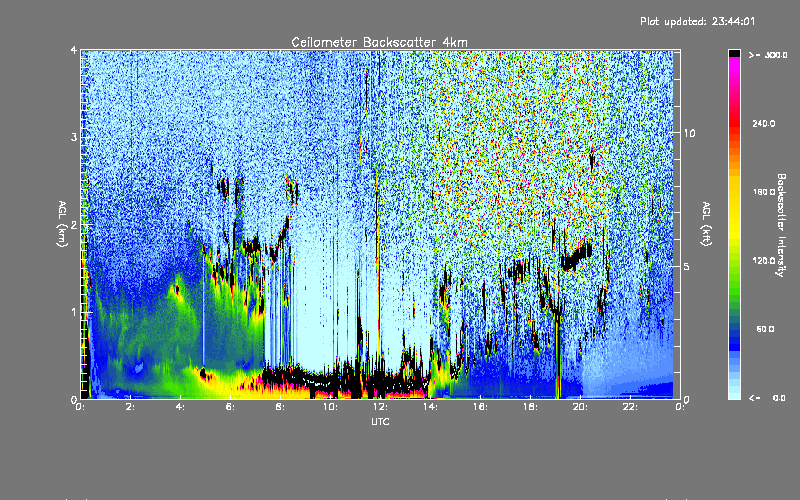Select the "20:" UTC hour tick

[580, 407]
